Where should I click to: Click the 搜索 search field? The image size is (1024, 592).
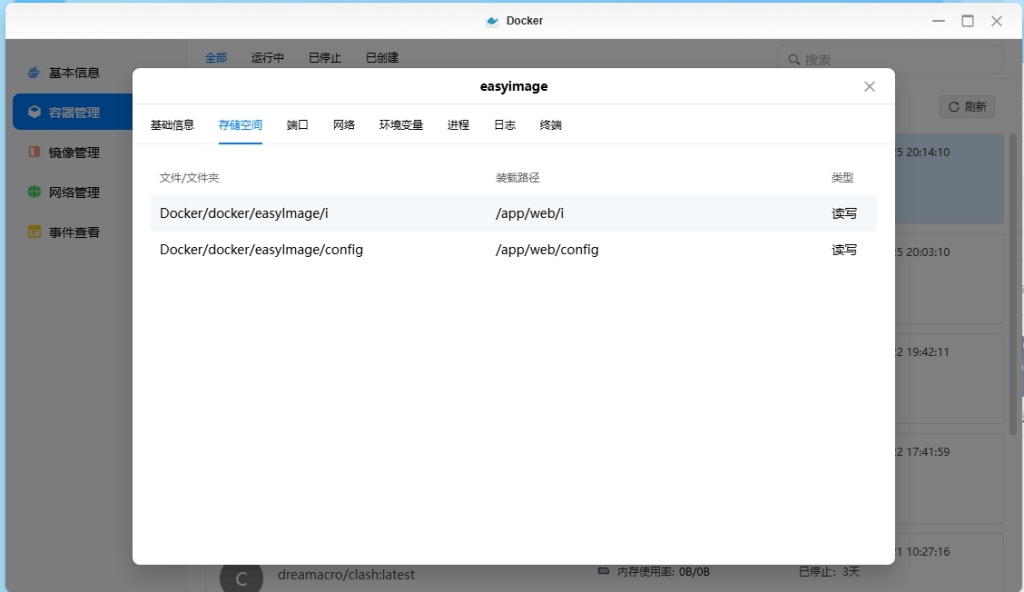pyautogui.click(x=890, y=59)
